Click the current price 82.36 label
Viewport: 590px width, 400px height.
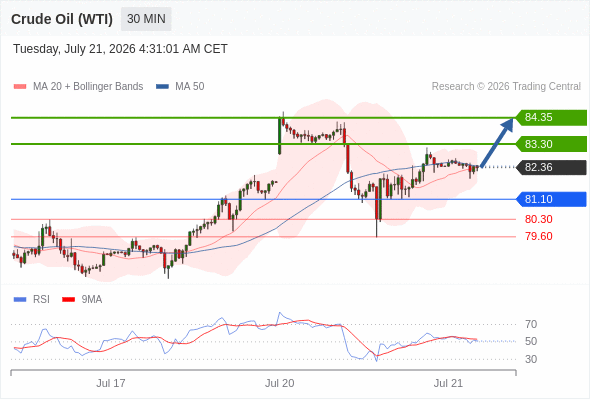pyautogui.click(x=551, y=167)
